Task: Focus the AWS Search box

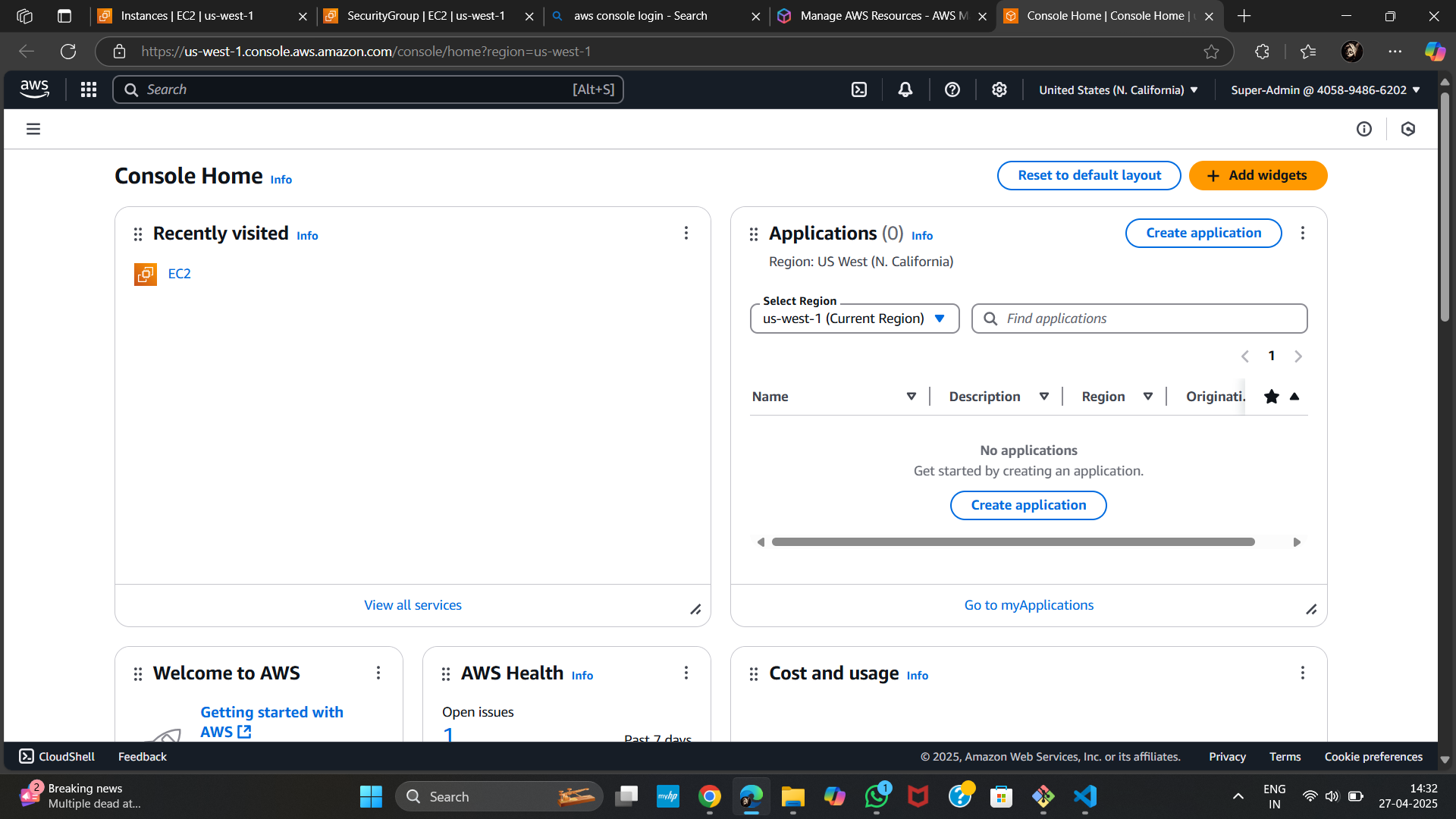Action: pyautogui.click(x=369, y=89)
